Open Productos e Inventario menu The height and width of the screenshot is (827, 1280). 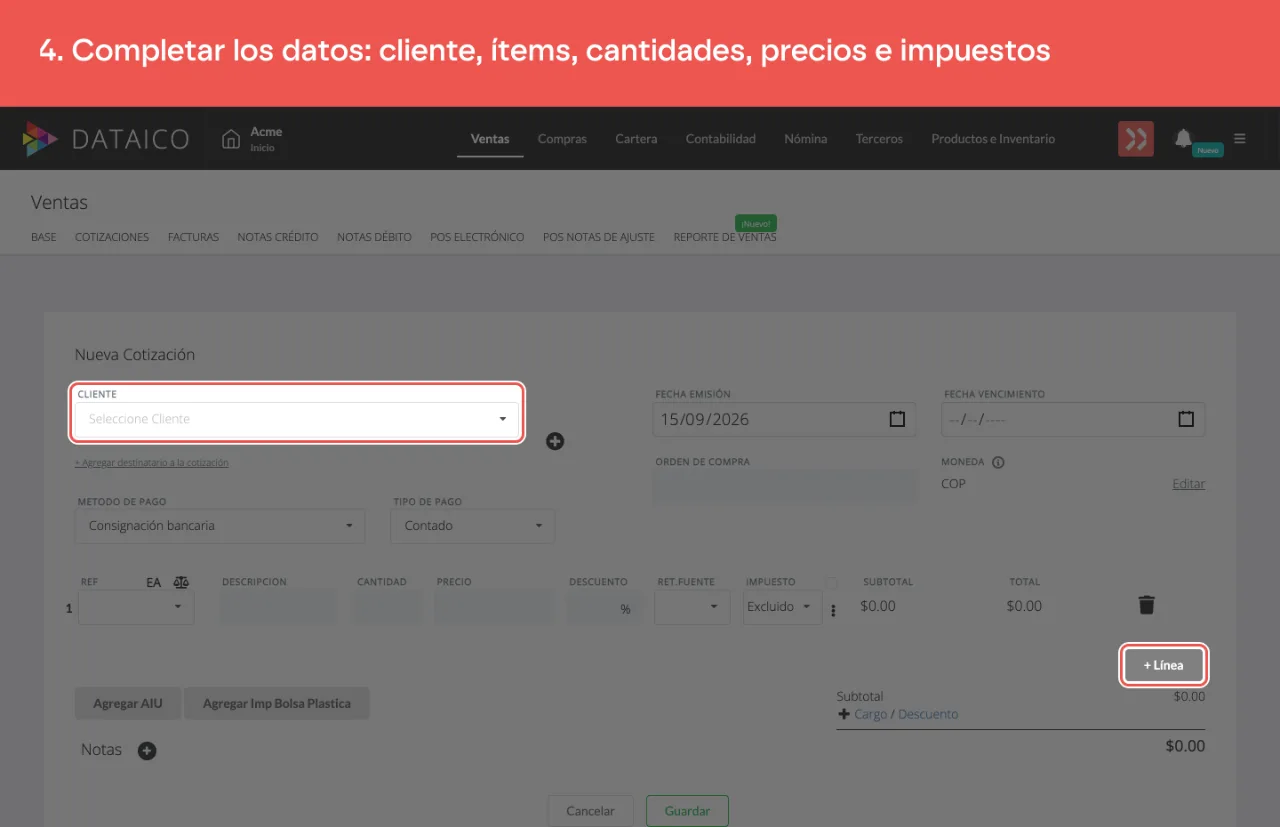coord(993,139)
